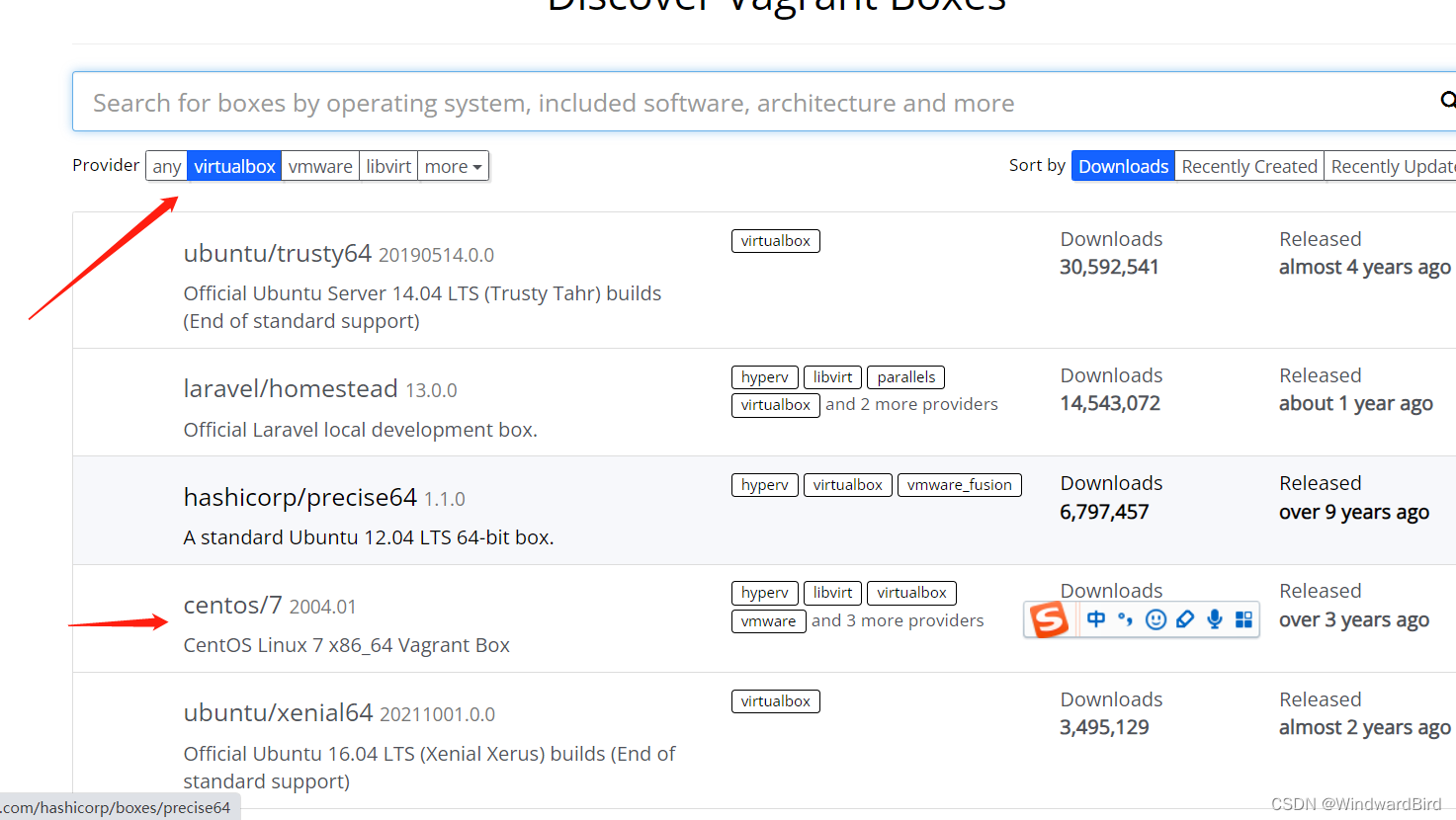Viewport: 1456px width, 820px height.
Task: Expand the 'more' providers dropdown
Action: [x=454, y=166]
